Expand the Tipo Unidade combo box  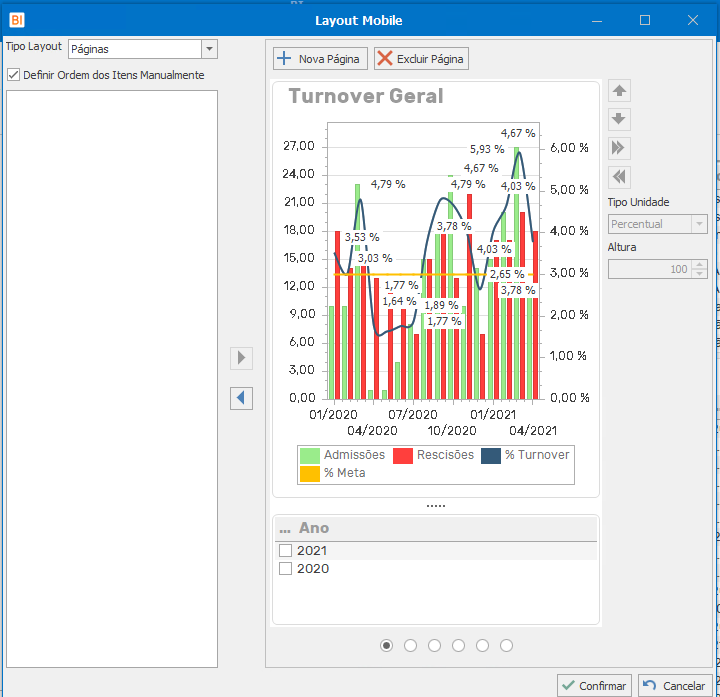(699, 224)
